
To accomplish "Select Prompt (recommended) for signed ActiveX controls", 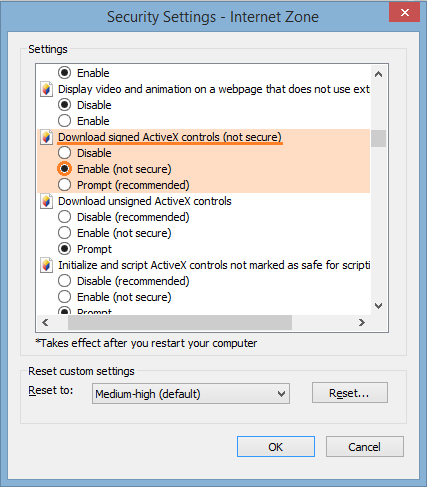I will 64,185.
